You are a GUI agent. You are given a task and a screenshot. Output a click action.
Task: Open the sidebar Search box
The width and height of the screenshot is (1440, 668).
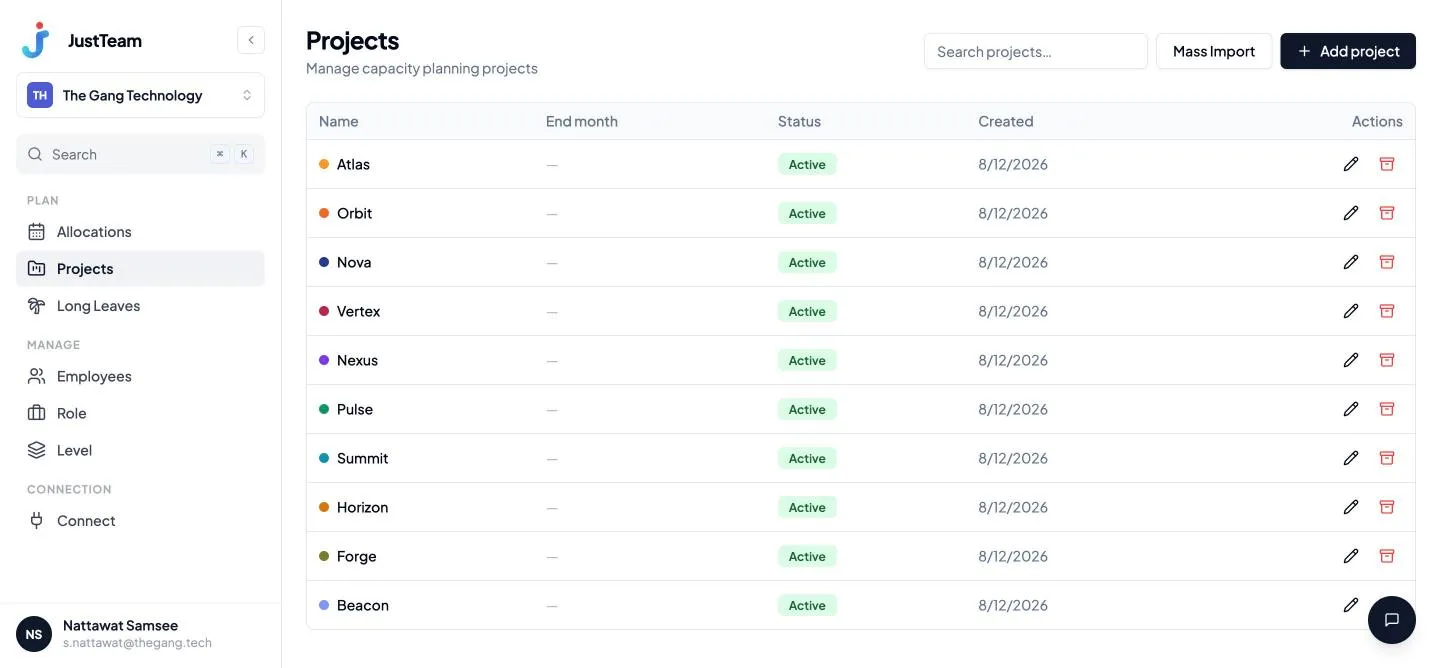pyautogui.click(x=141, y=154)
